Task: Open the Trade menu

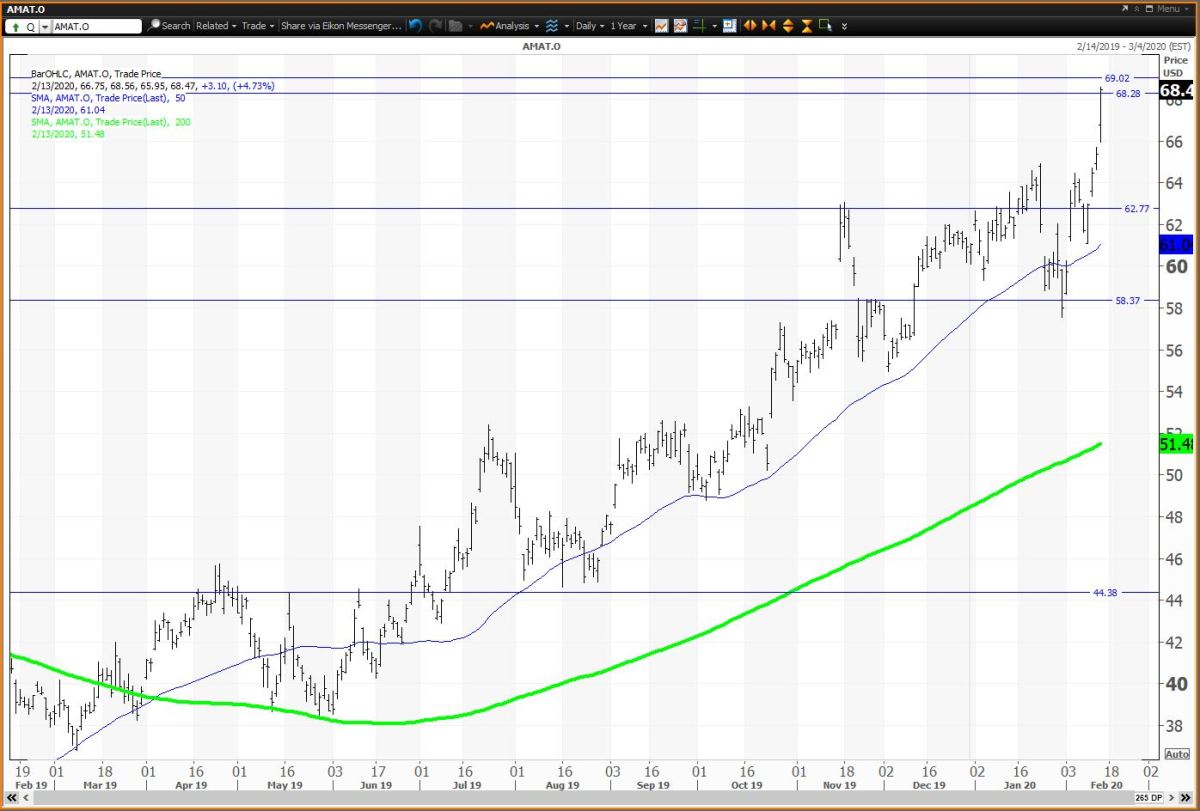Action: 257,26
